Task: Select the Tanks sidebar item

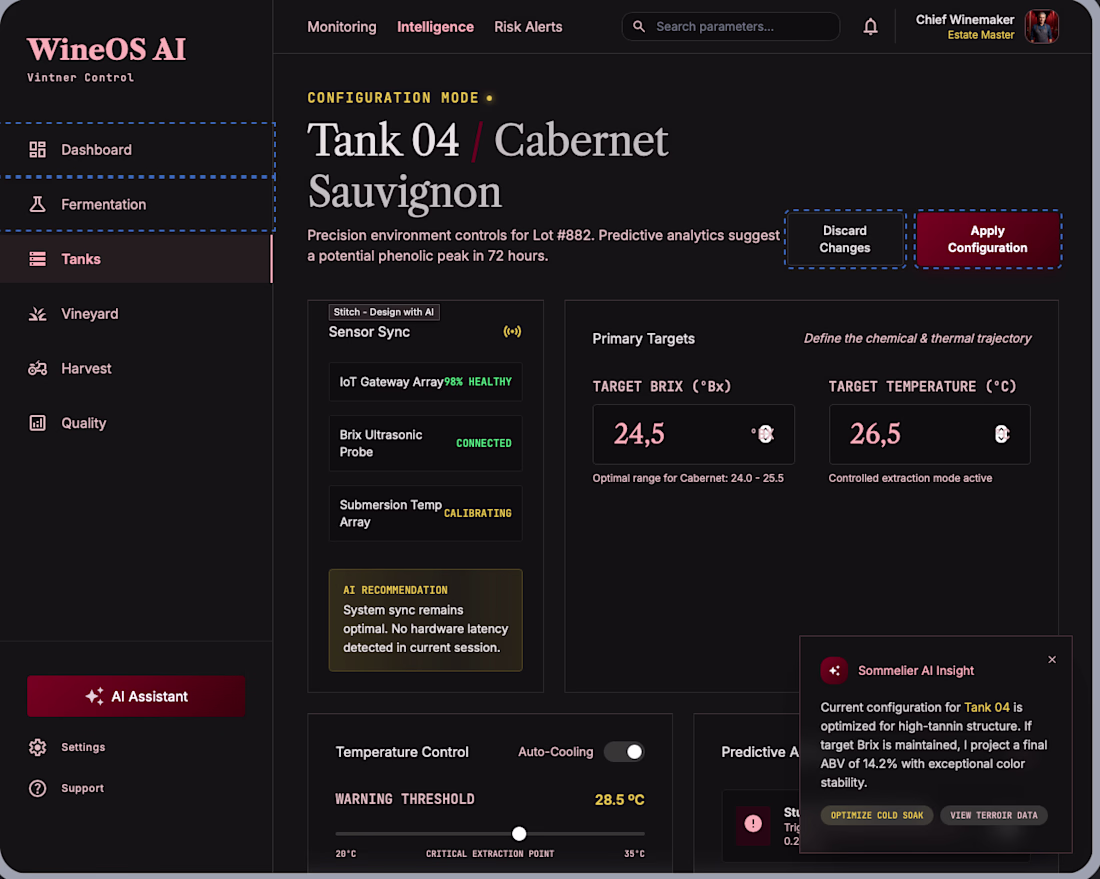Action: pos(136,259)
